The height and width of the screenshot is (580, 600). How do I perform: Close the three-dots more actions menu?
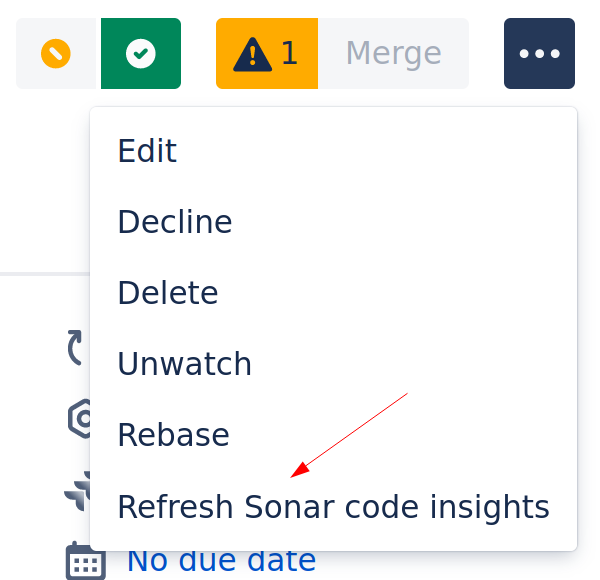(x=539, y=54)
